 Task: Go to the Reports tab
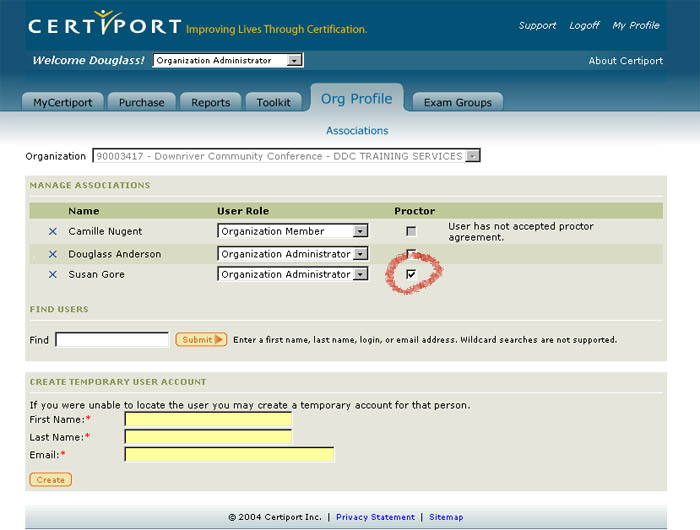tap(211, 102)
